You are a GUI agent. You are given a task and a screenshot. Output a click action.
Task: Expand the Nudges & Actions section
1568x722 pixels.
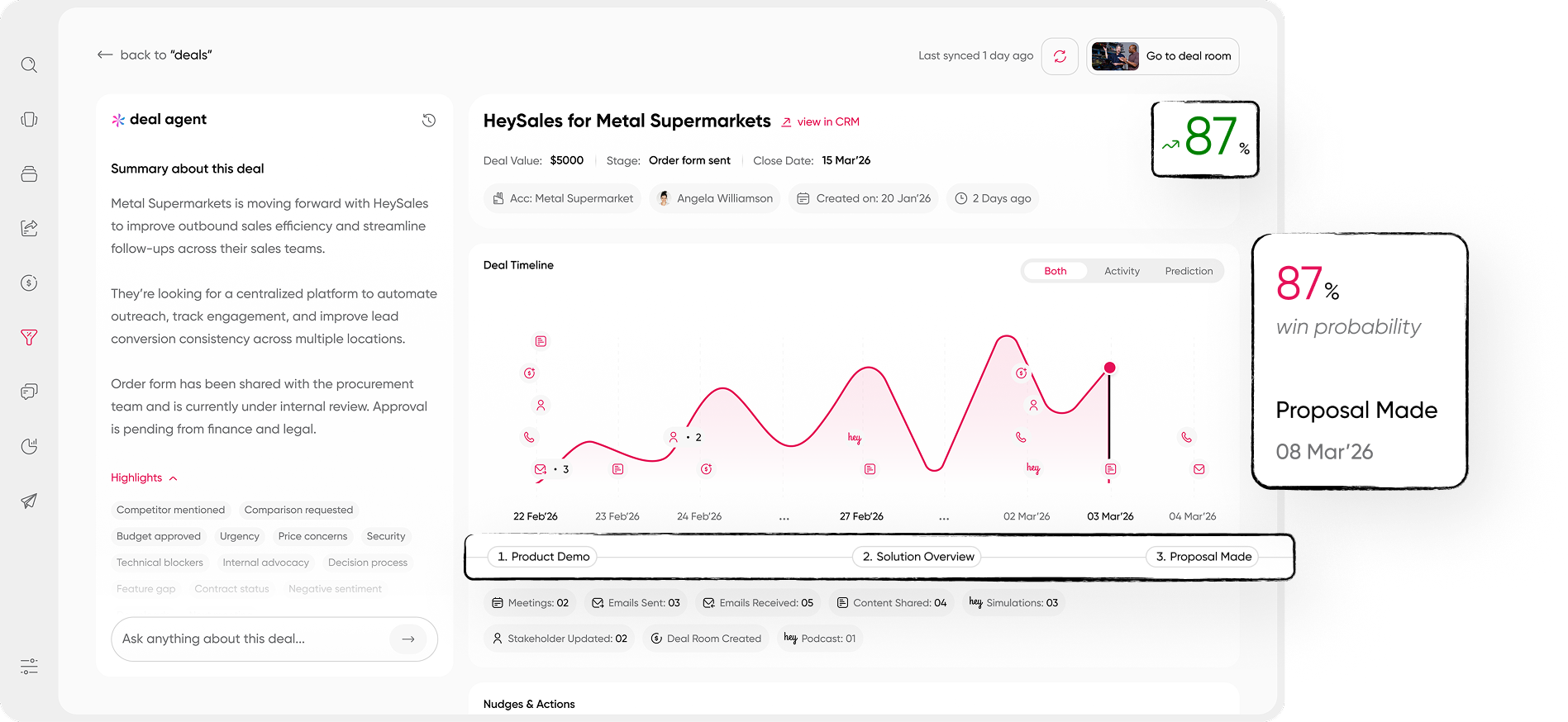click(529, 704)
